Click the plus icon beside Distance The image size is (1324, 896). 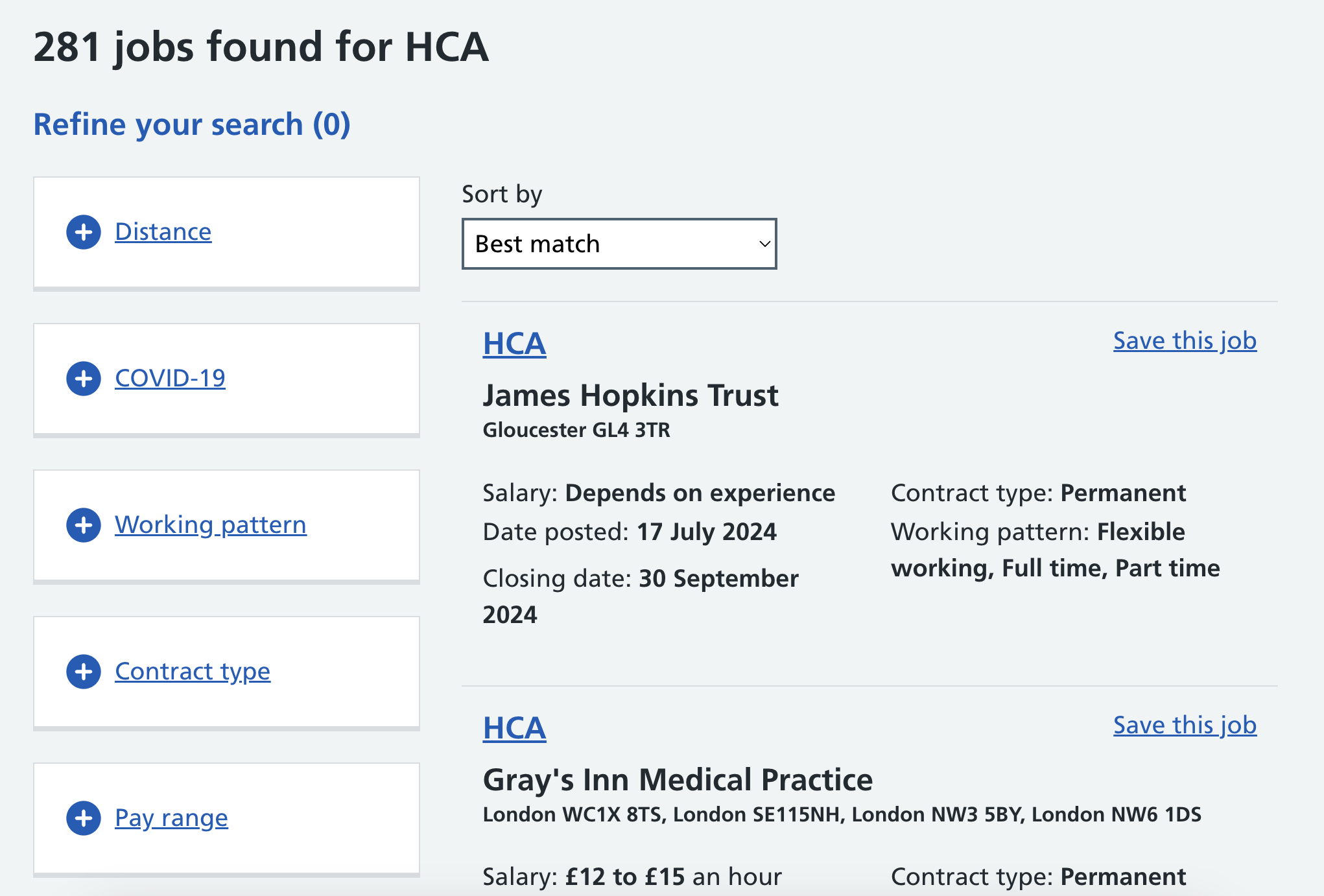(x=84, y=232)
